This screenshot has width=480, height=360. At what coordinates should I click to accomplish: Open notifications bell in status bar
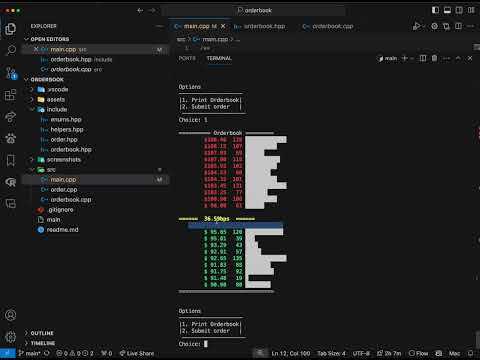point(470,353)
